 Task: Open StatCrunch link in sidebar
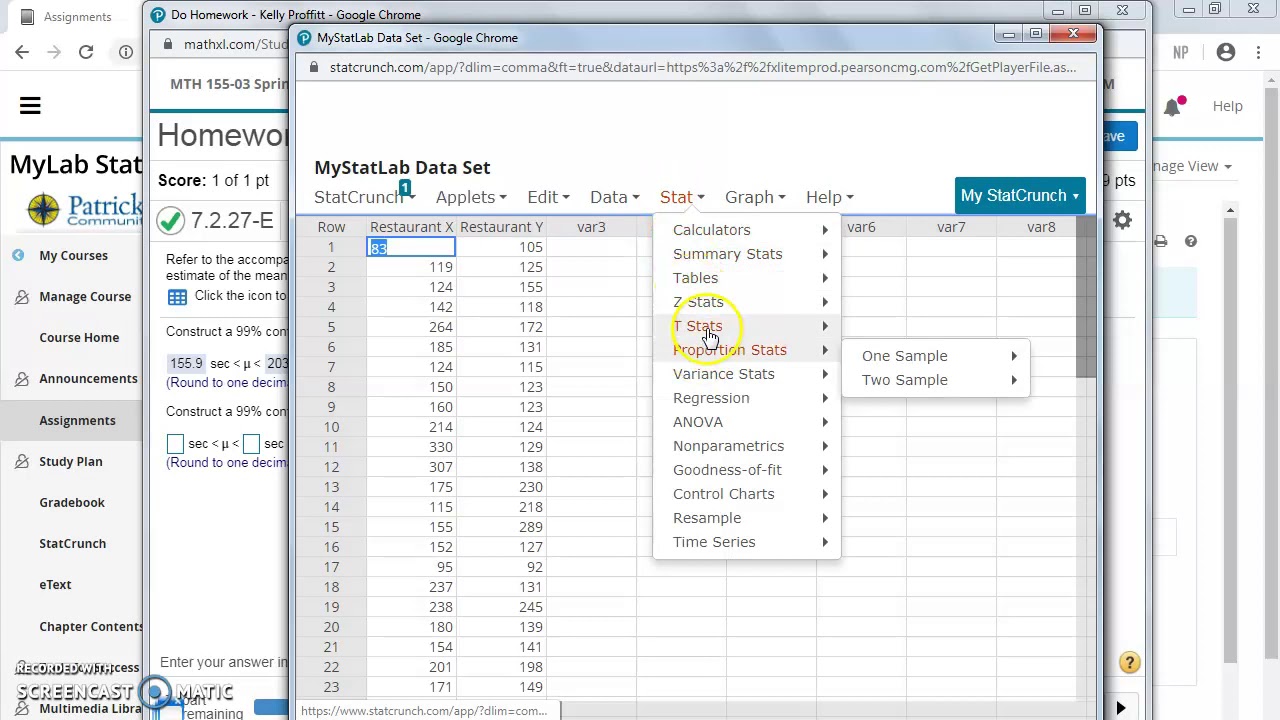tap(72, 544)
